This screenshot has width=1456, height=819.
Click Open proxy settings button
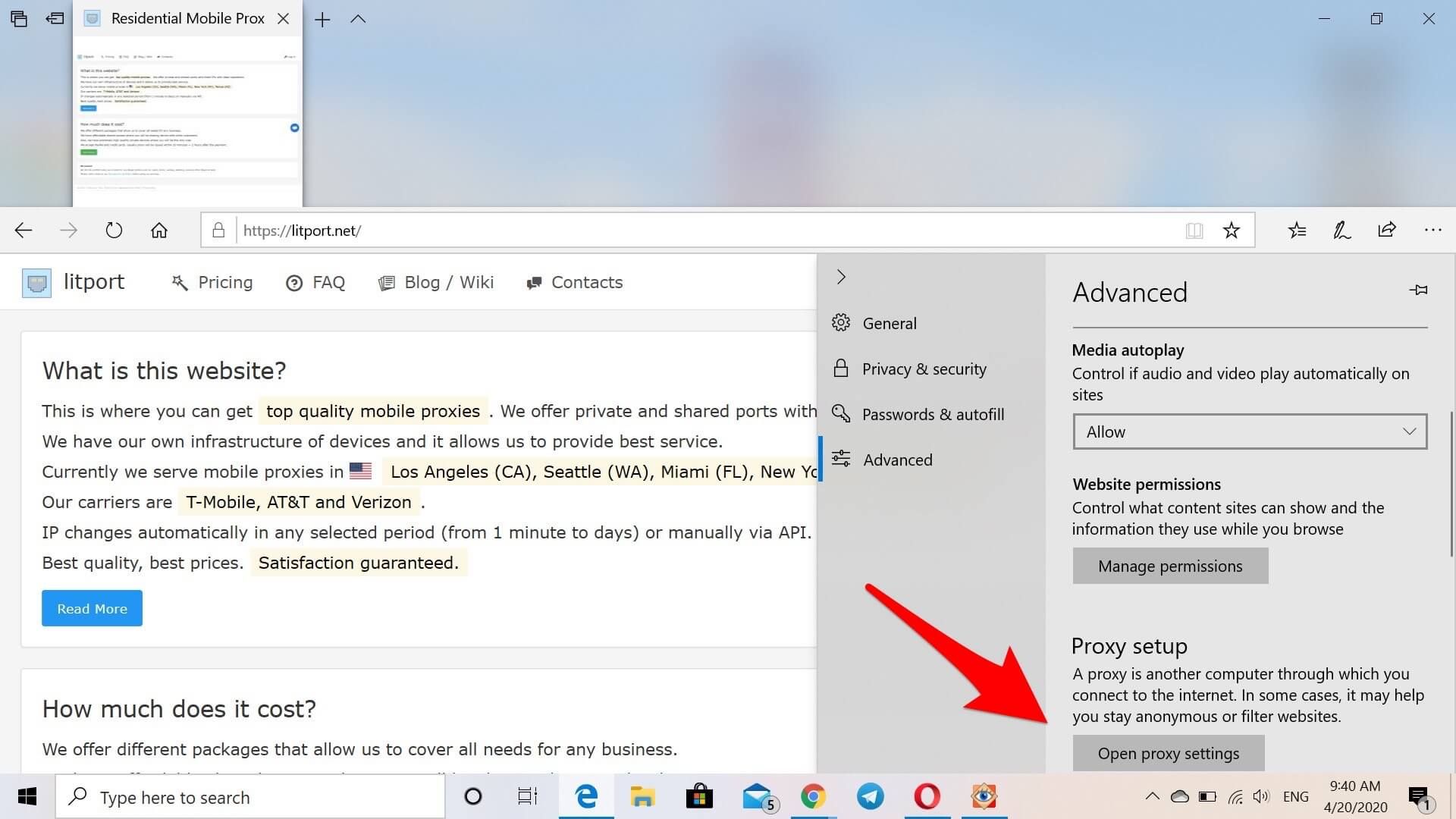coord(1169,753)
